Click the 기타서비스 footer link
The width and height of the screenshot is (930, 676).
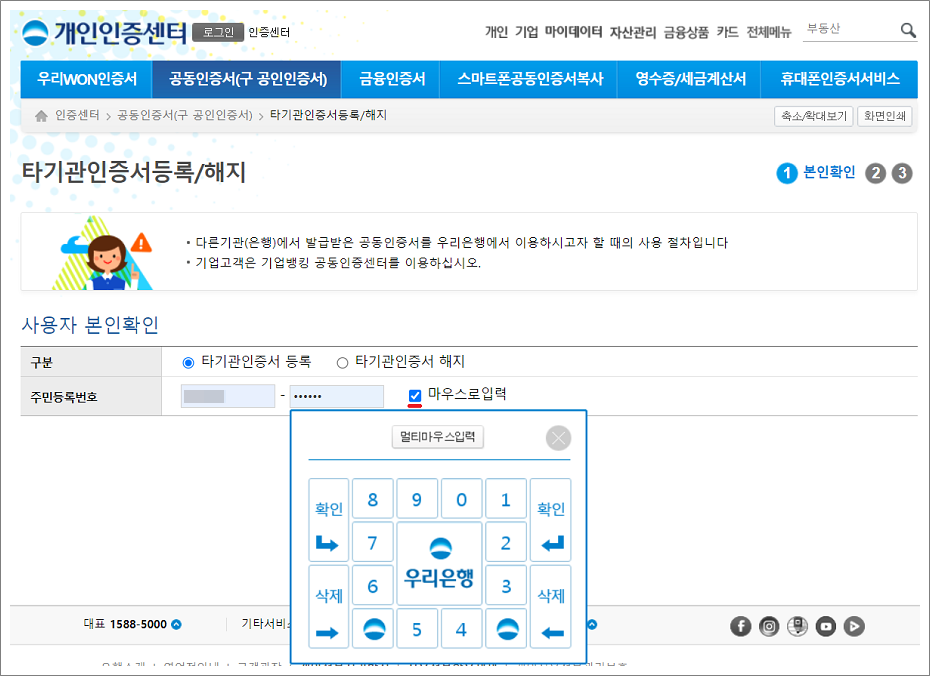(x=265, y=624)
